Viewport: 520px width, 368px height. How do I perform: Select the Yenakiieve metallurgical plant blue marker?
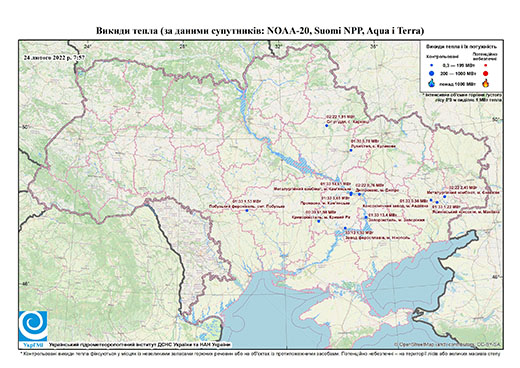pyautogui.click(x=445, y=197)
